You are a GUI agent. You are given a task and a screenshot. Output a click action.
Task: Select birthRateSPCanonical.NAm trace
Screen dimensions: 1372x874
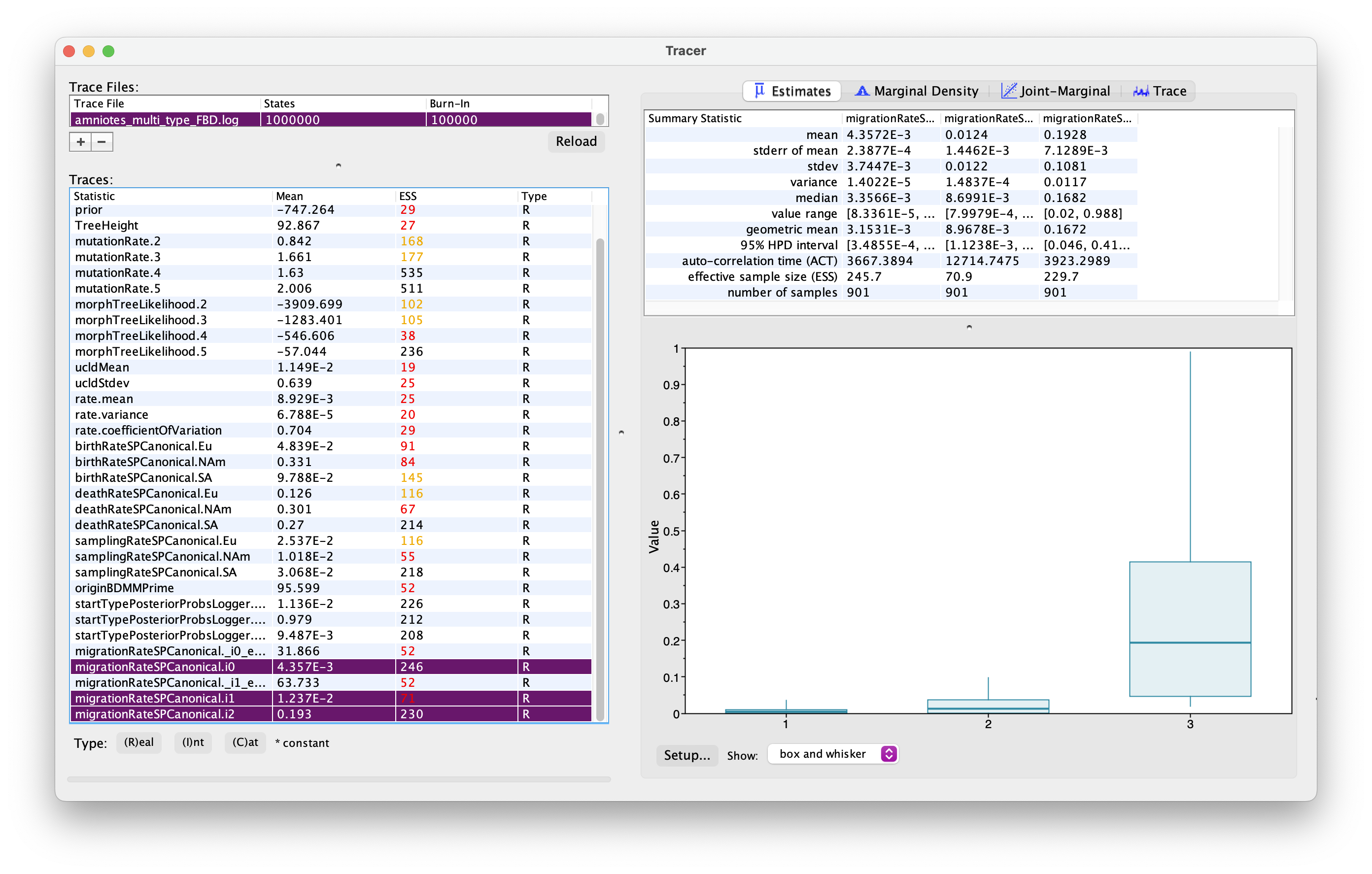331,462
